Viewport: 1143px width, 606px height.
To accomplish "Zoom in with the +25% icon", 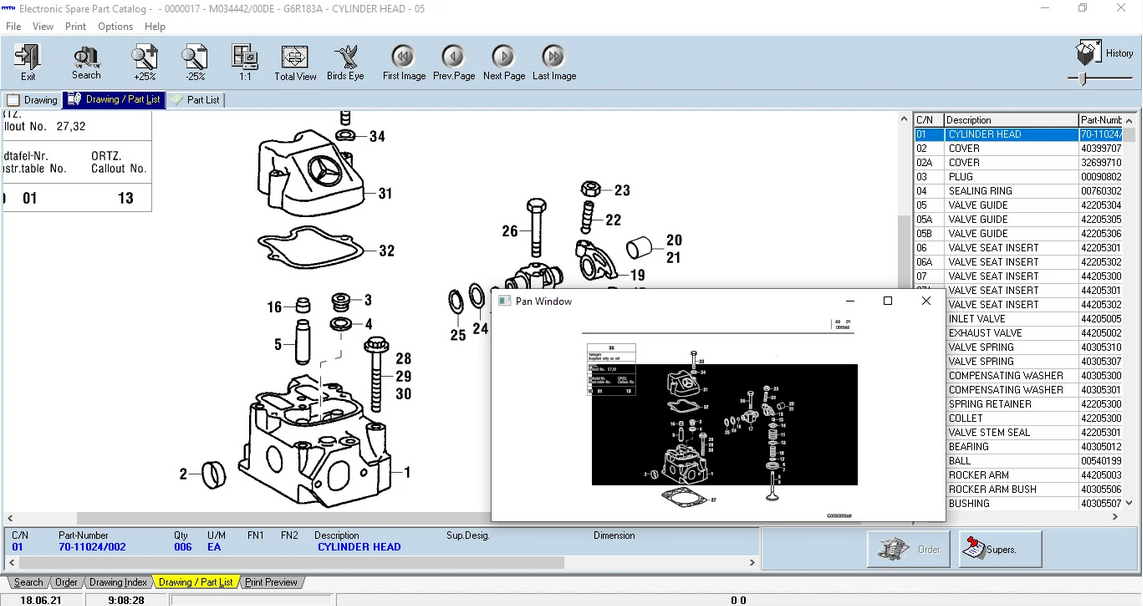I will [x=145, y=61].
